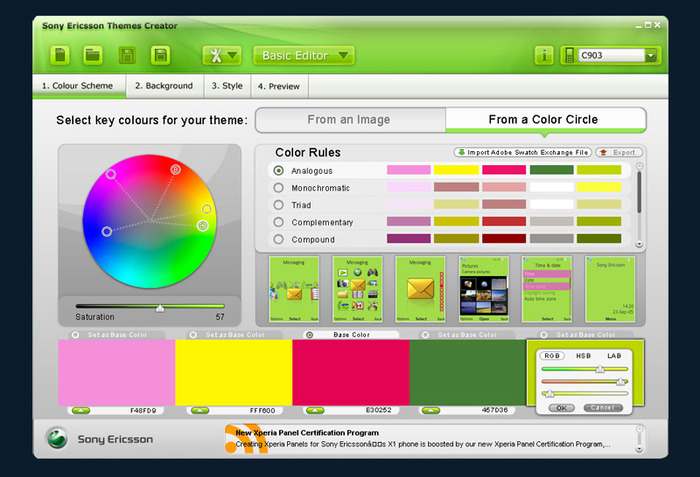Open the tools wrench dropdown

pyautogui.click(x=222, y=56)
